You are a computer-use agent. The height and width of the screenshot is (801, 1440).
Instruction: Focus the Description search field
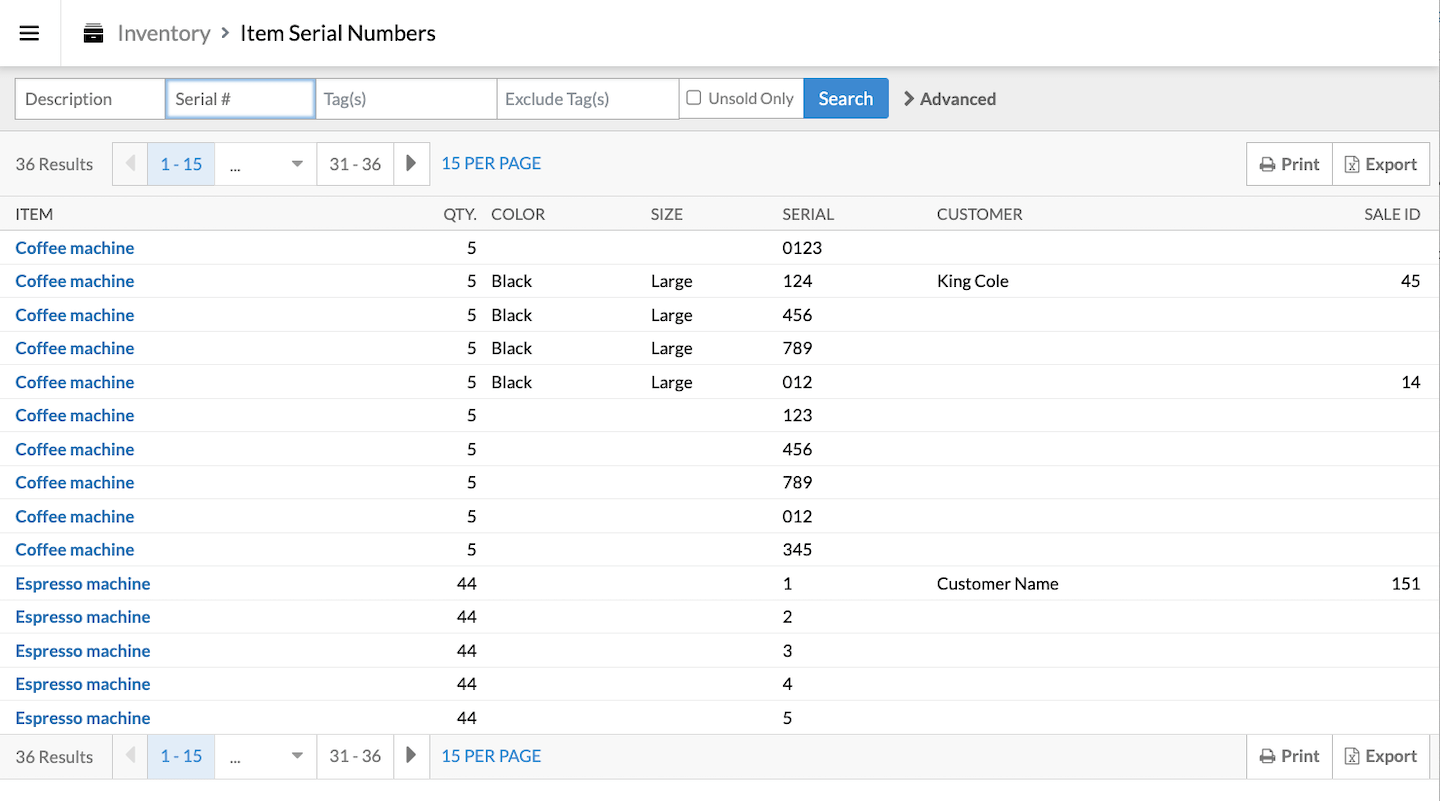click(x=90, y=99)
